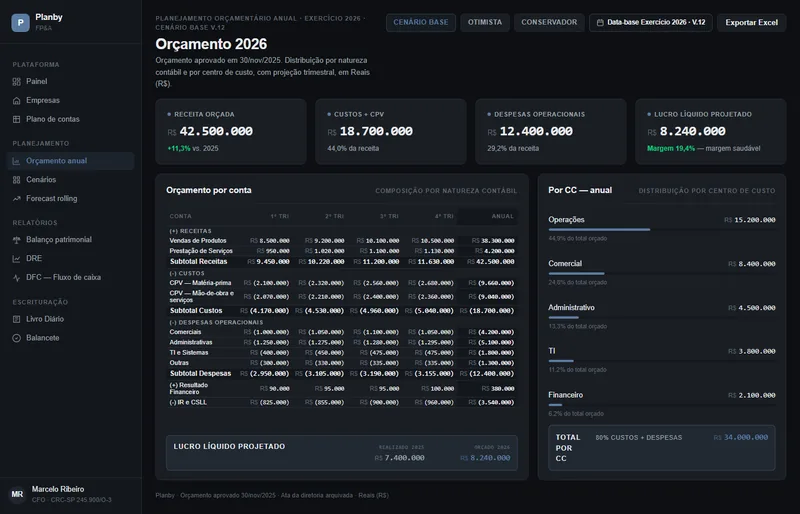Click the Subtotal Receitas row label
Image resolution: width=800 pixels, height=514 pixels.
pyautogui.click(x=198, y=261)
